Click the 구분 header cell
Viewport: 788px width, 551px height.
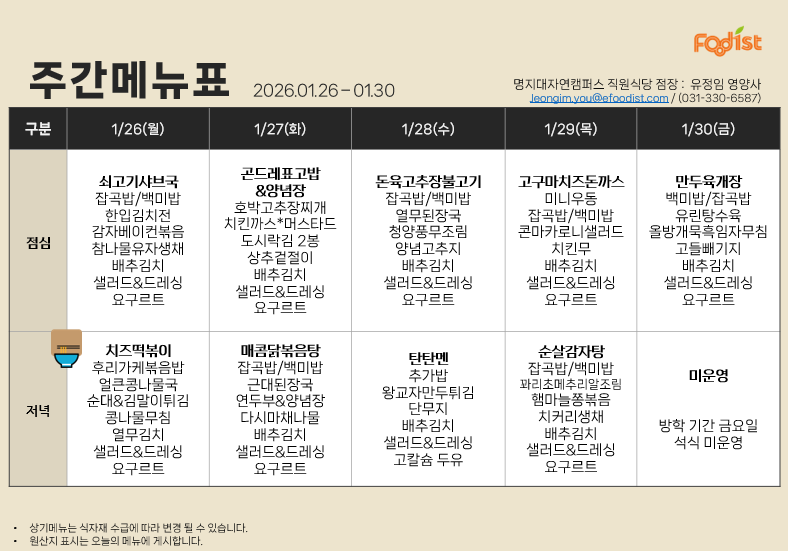(38, 128)
